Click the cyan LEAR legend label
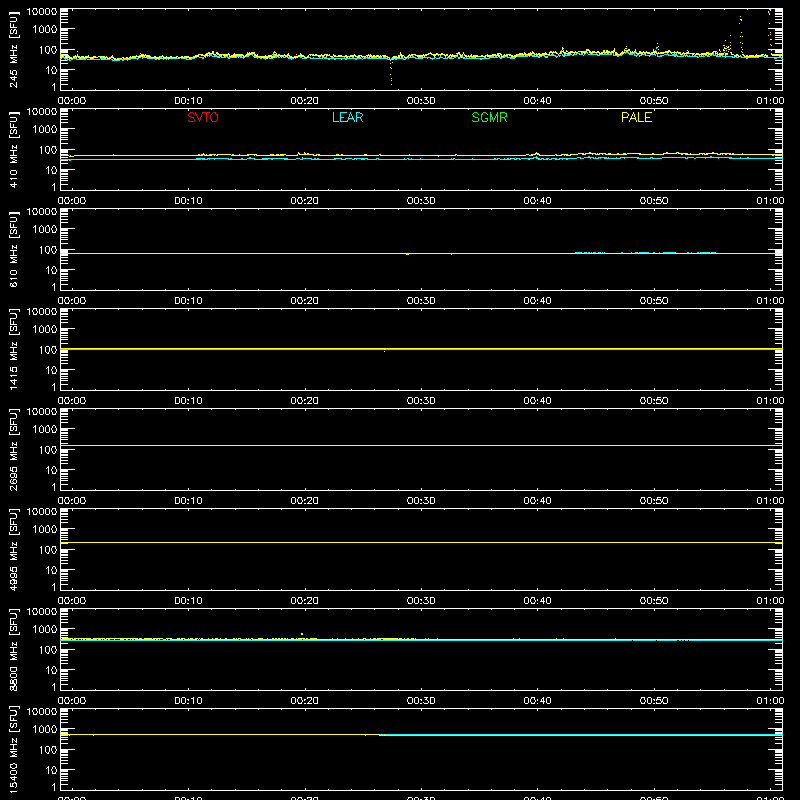This screenshot has width=800, height=800. point(347,117)
